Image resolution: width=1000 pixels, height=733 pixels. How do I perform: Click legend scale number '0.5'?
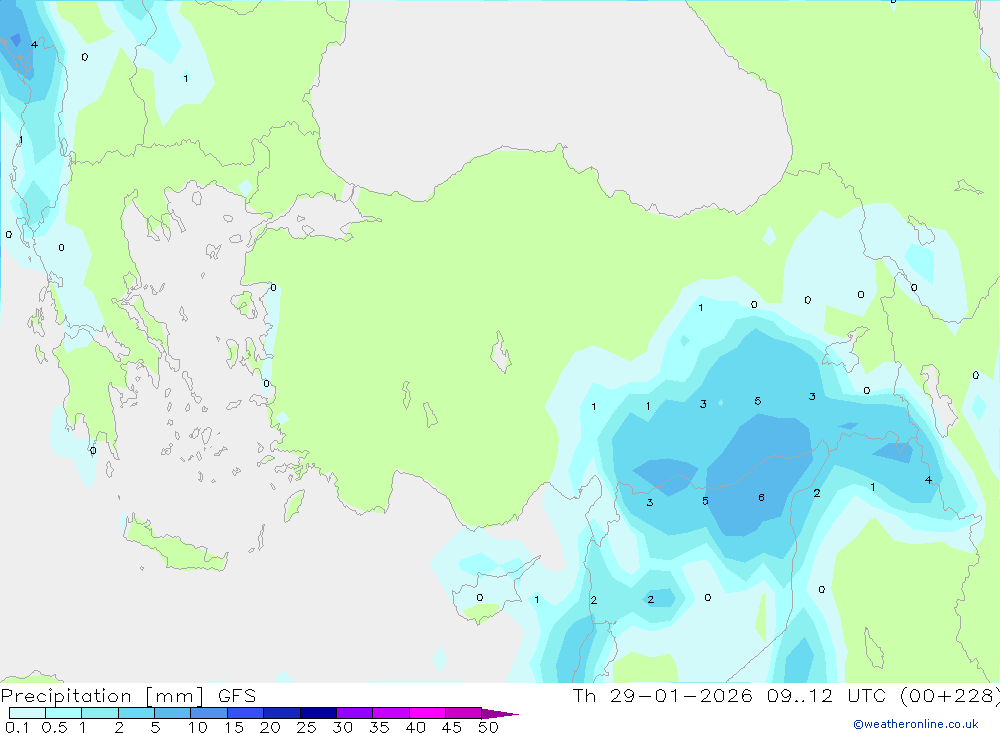pos(54,727)
